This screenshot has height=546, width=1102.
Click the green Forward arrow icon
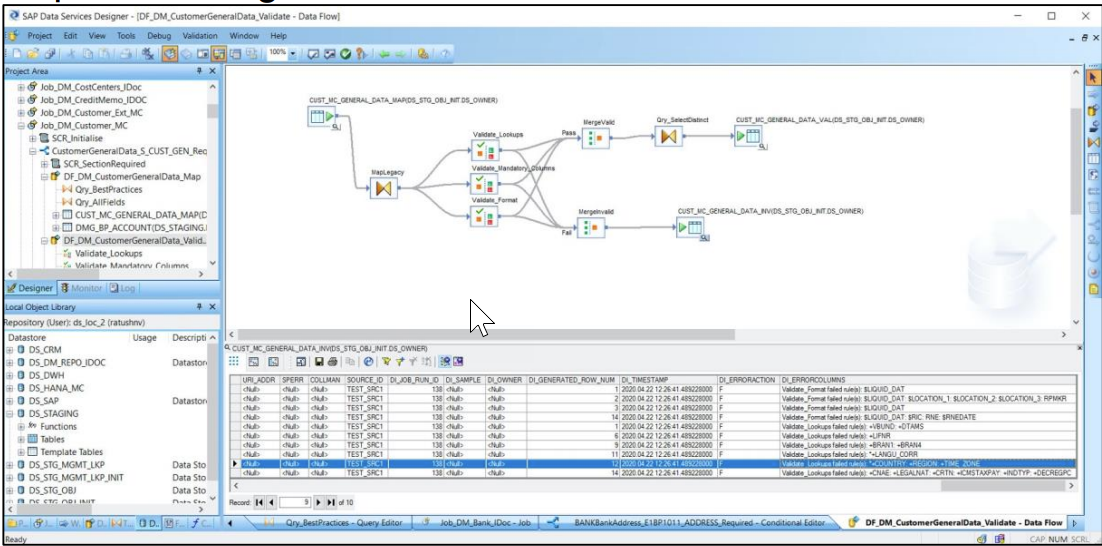point(403,53)
